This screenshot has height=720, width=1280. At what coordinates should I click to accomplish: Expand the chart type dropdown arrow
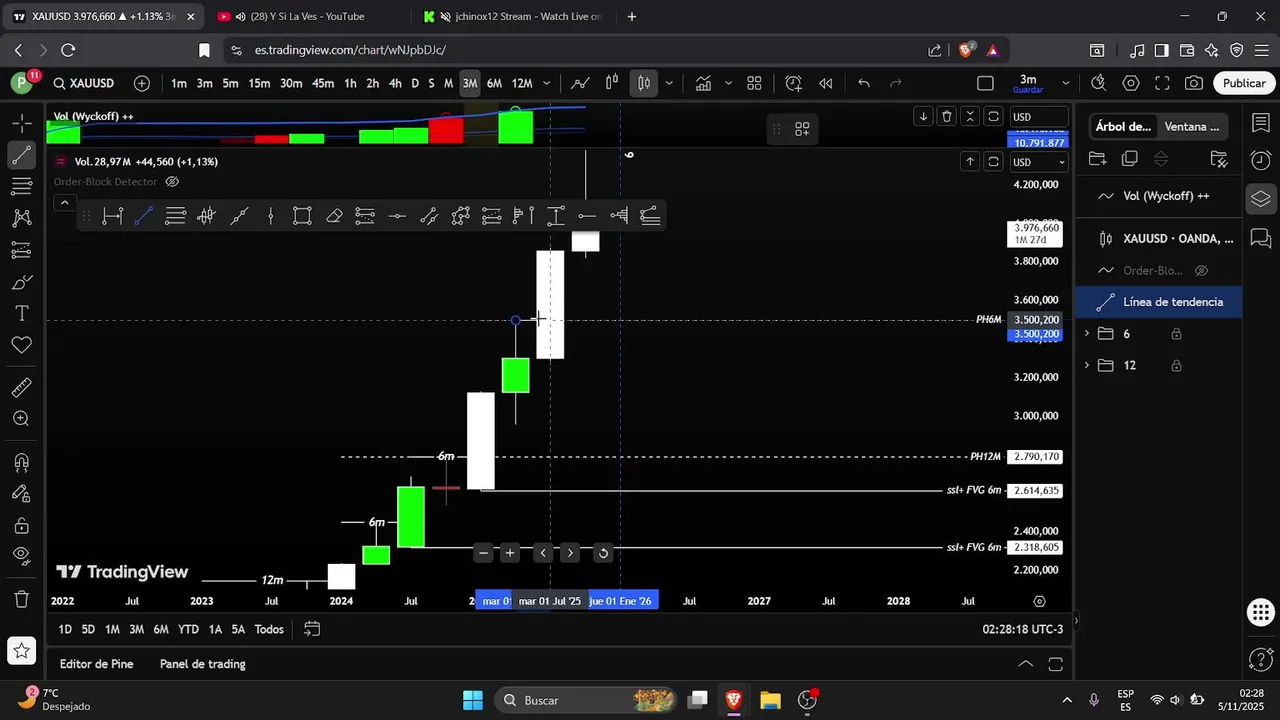[x=669, y=83]
